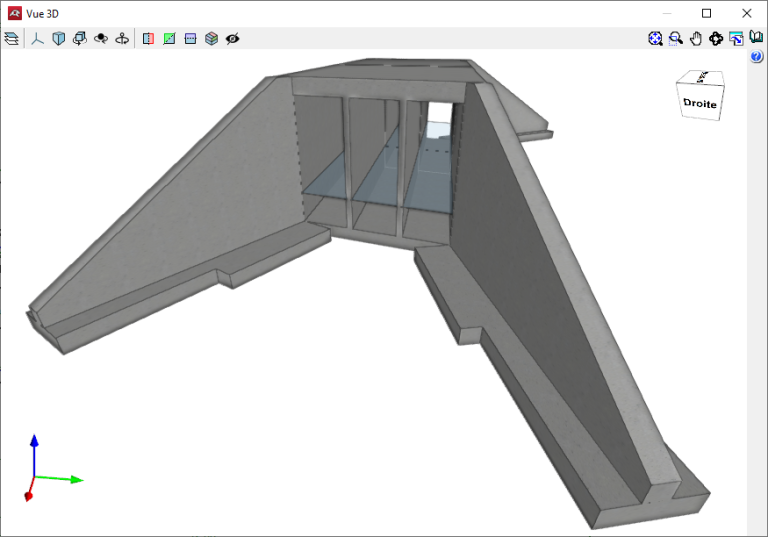Screen dimensions: 768x537
Task: Open the stacked layers panel icon
Action: (11, 38)
